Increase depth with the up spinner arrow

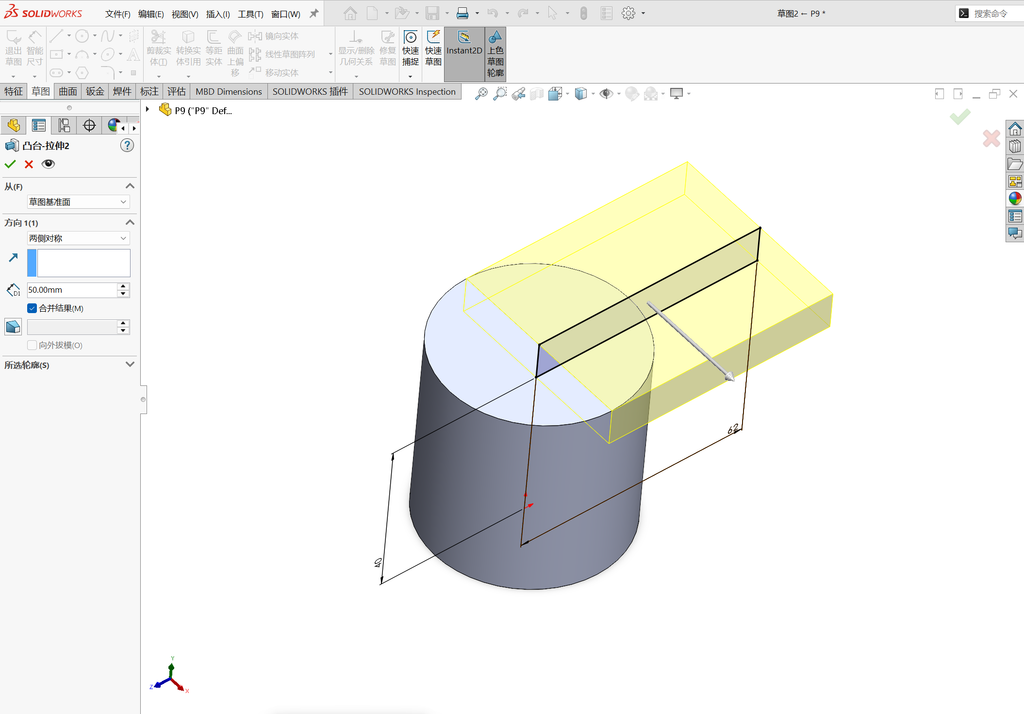[x=123, y=286]
